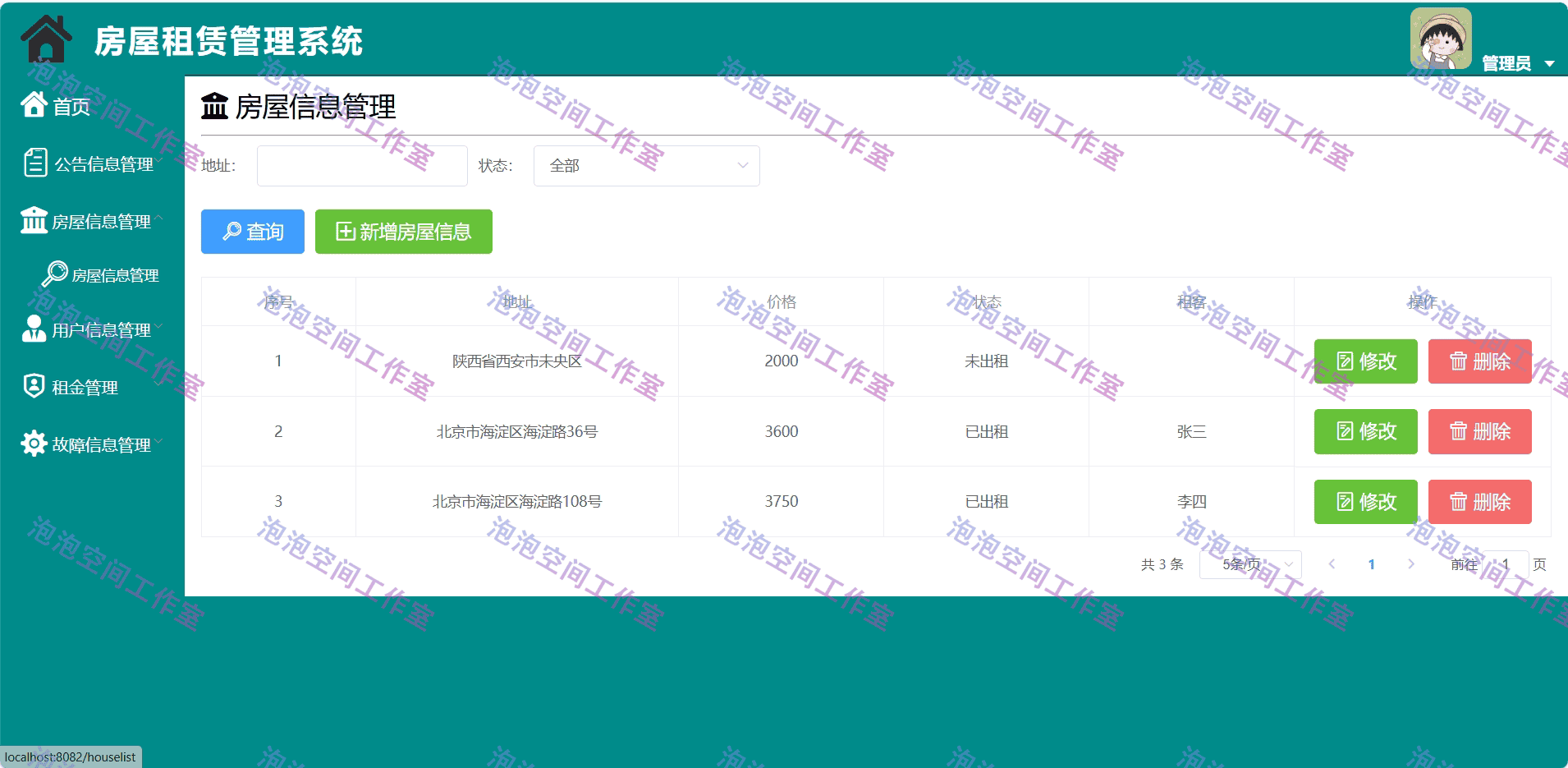Collapse the 房屋信息管理 menu
This screenshot has width=1568, height=768.
coord(92,221)
